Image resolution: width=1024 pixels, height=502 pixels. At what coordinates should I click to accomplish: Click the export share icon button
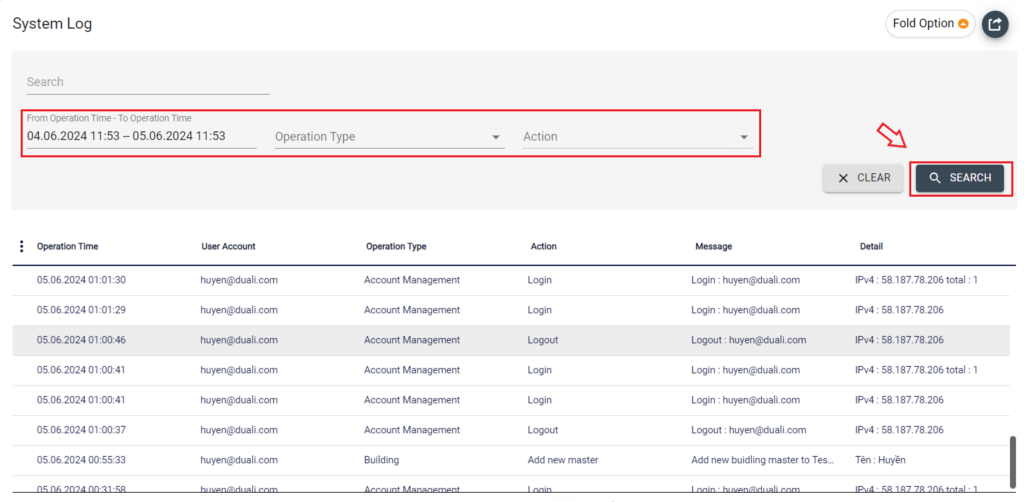994,24
